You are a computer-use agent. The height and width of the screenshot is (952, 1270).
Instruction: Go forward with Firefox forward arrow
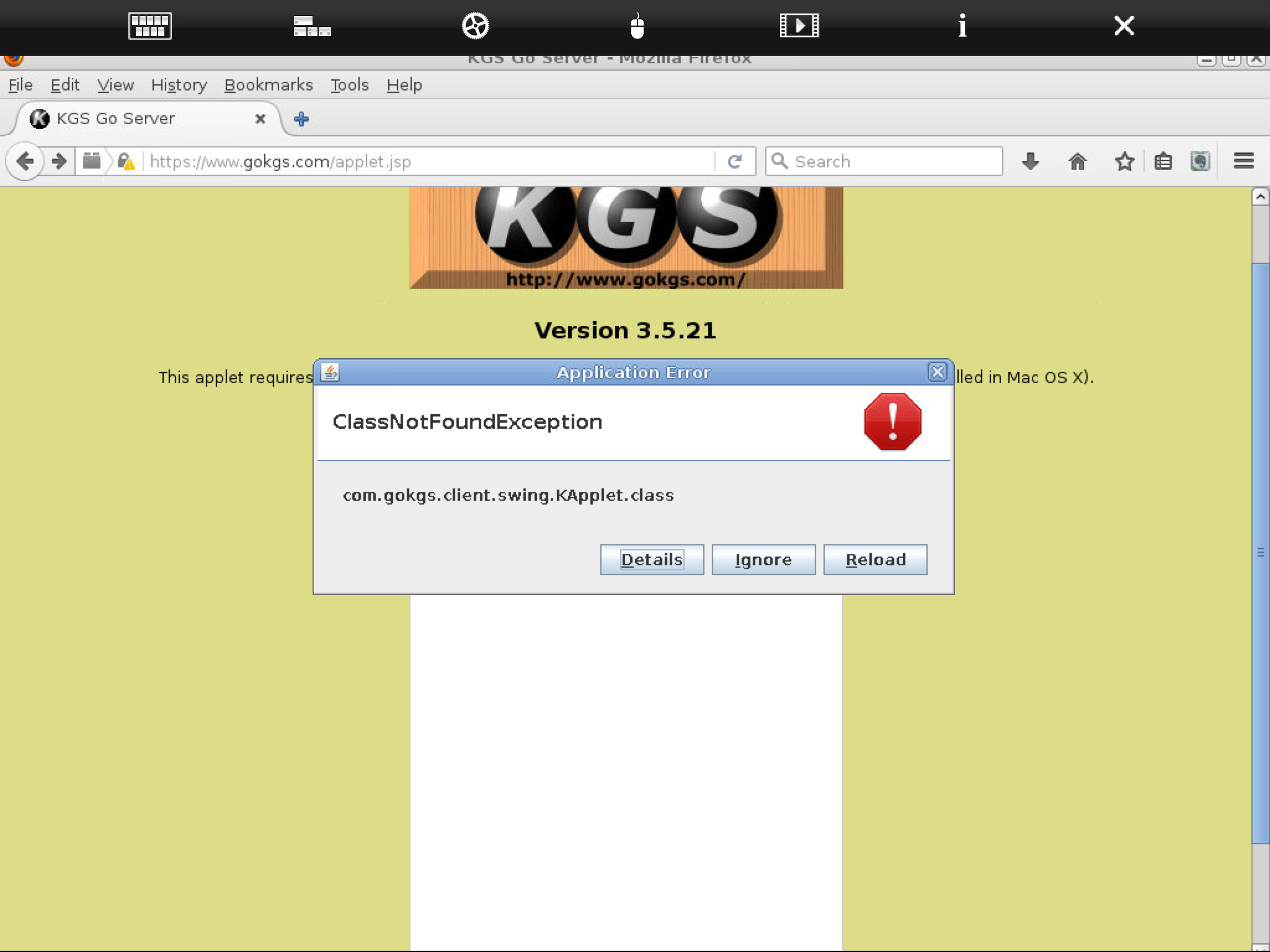60,162
